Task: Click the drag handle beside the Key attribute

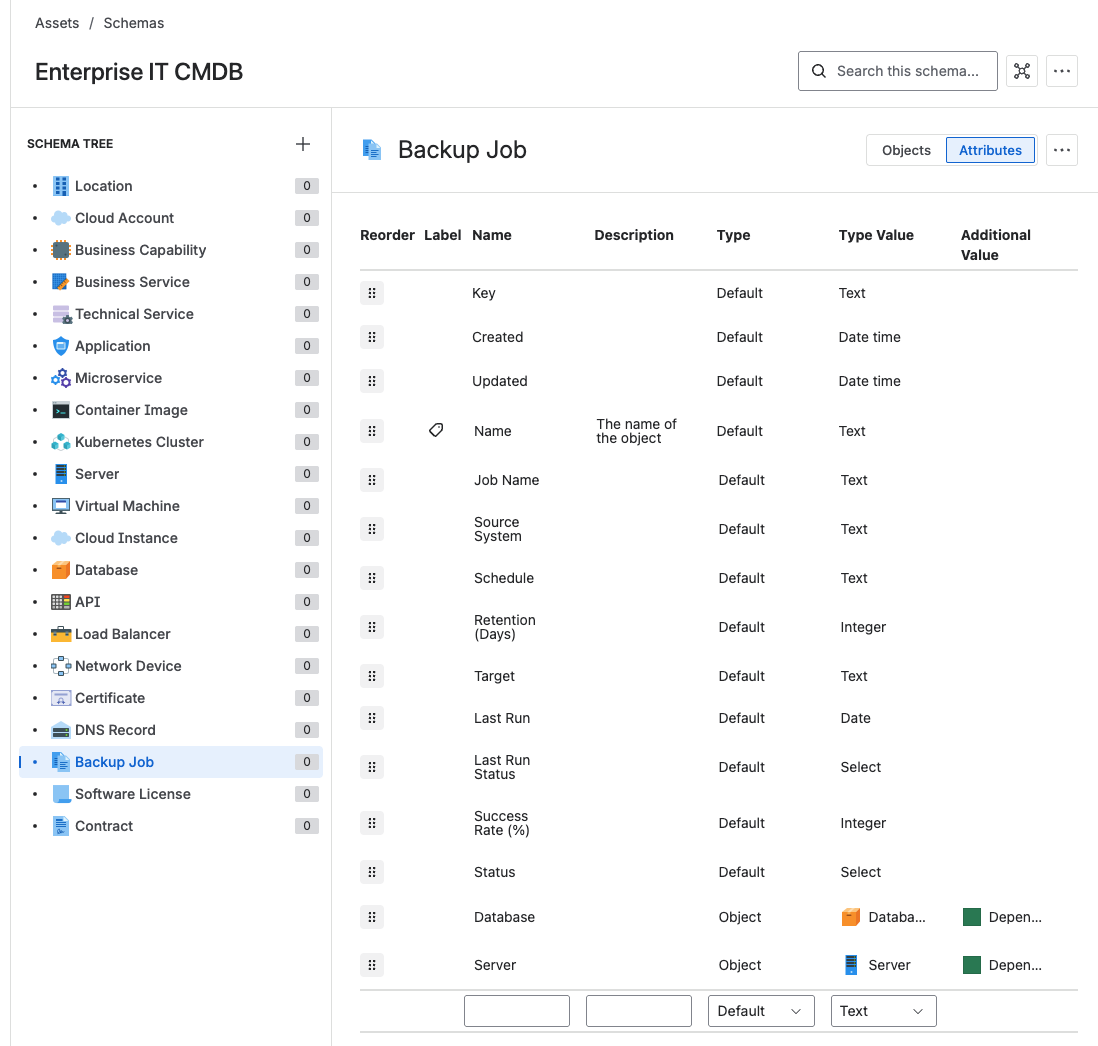Action: tap(371, 293)
